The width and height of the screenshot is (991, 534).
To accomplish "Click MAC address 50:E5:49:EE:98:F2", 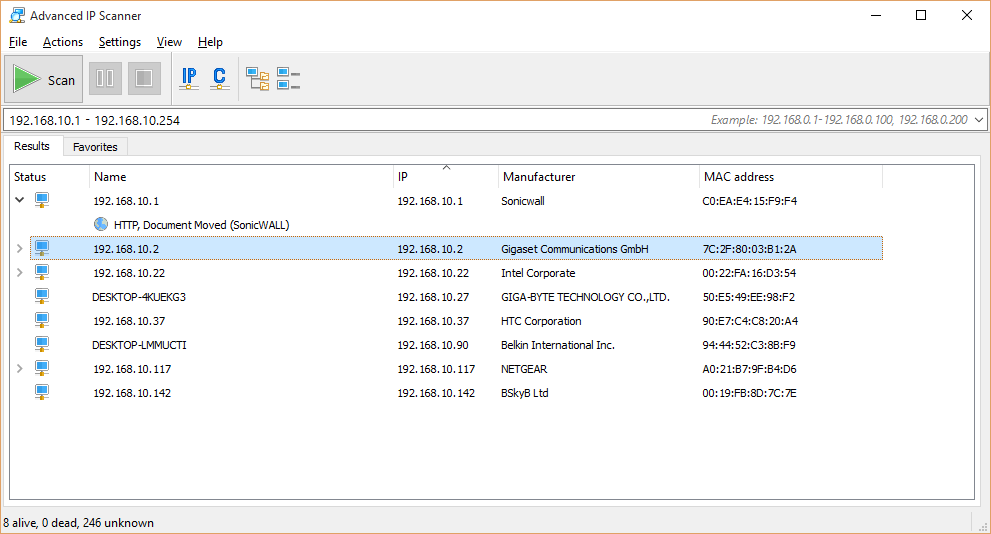I will pyautogui.click(x=748, y=297).
